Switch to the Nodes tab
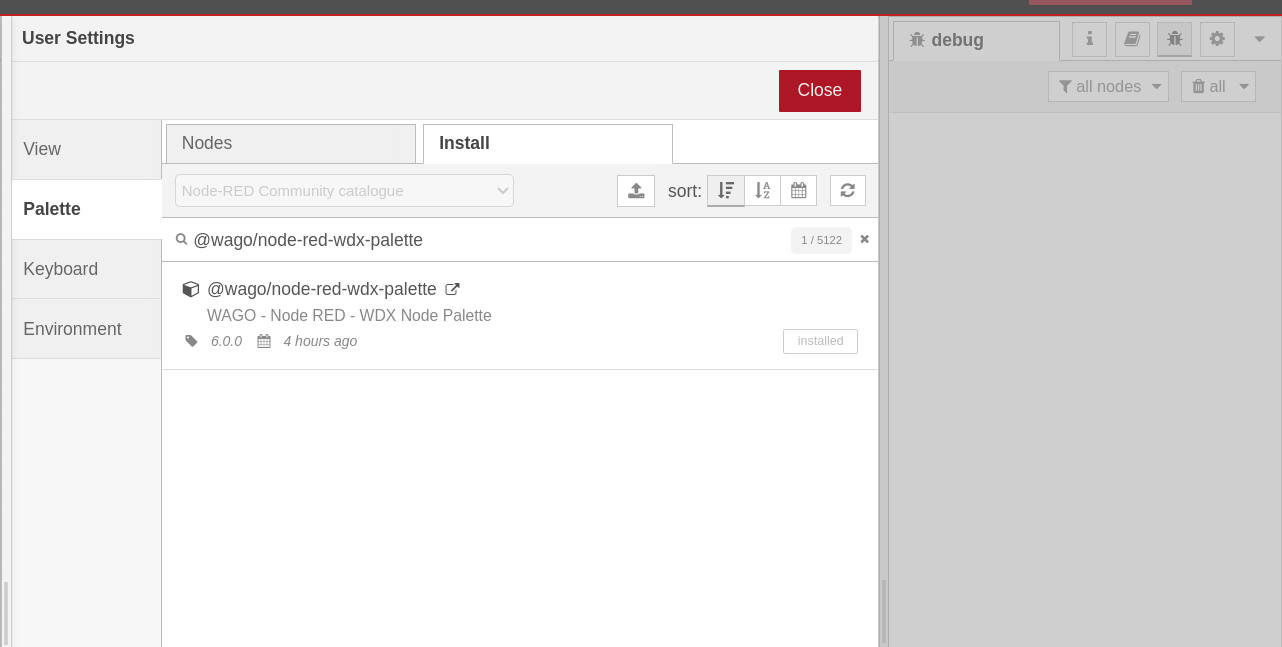Image resolution: width=1282 pixels, height=647 pixels. 290,143
